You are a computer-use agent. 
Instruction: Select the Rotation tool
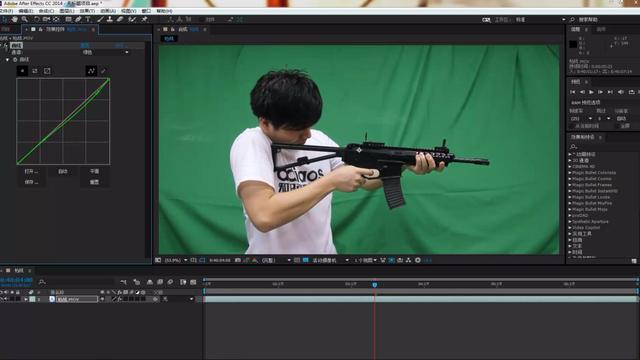[37, 19]
